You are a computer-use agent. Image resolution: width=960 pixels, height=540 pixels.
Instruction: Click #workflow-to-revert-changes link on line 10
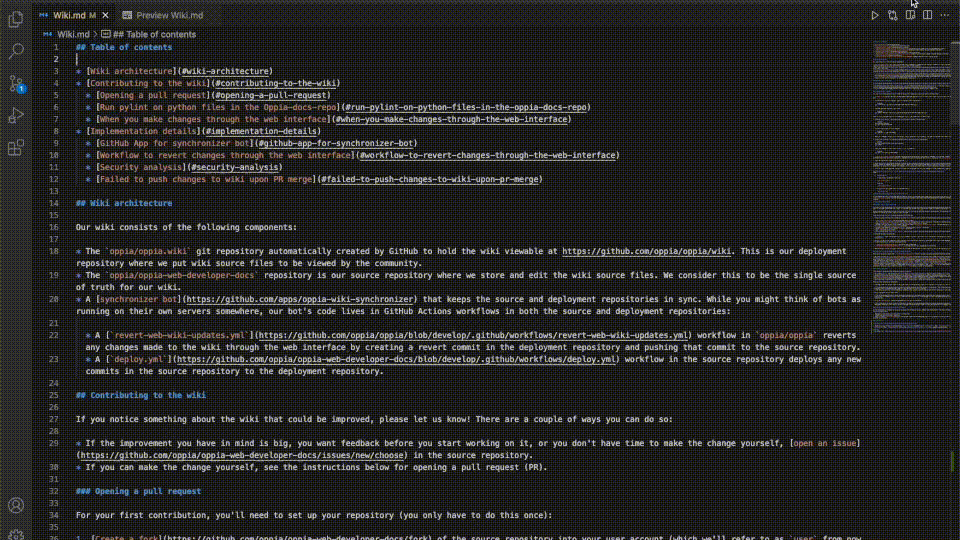click(x=487, y=156)
